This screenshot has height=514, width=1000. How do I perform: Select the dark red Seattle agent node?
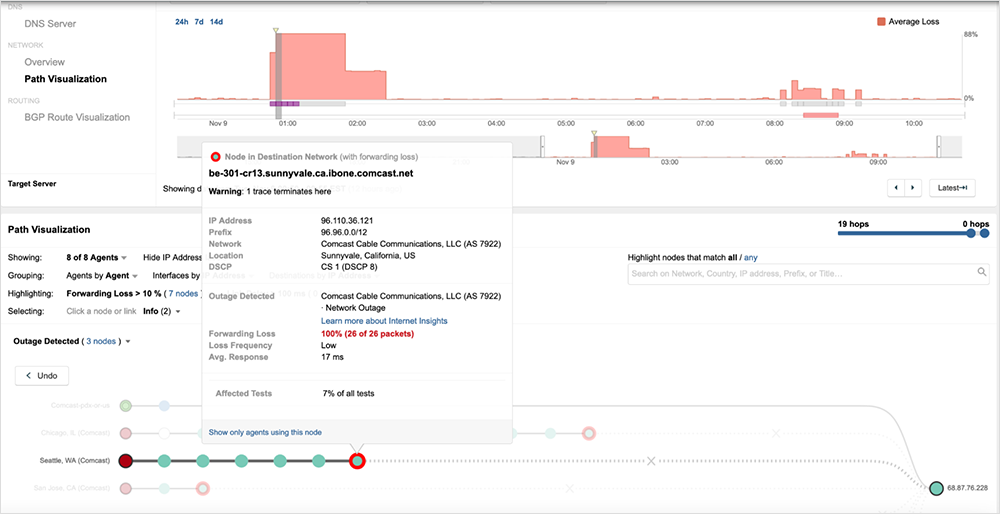[126, 461]
